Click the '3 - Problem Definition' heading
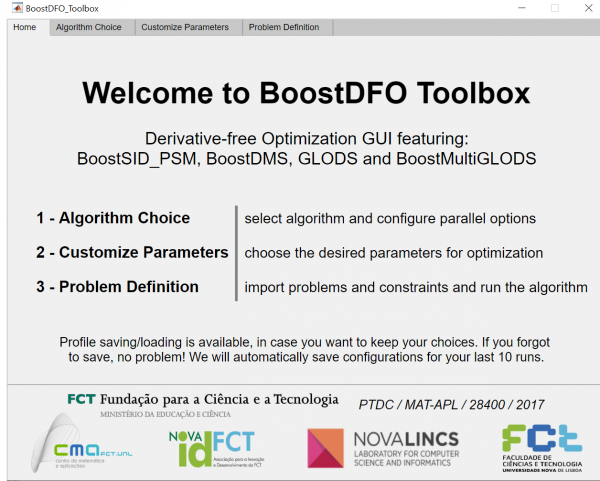Viewport: 600px width, 481px height. 117,287
